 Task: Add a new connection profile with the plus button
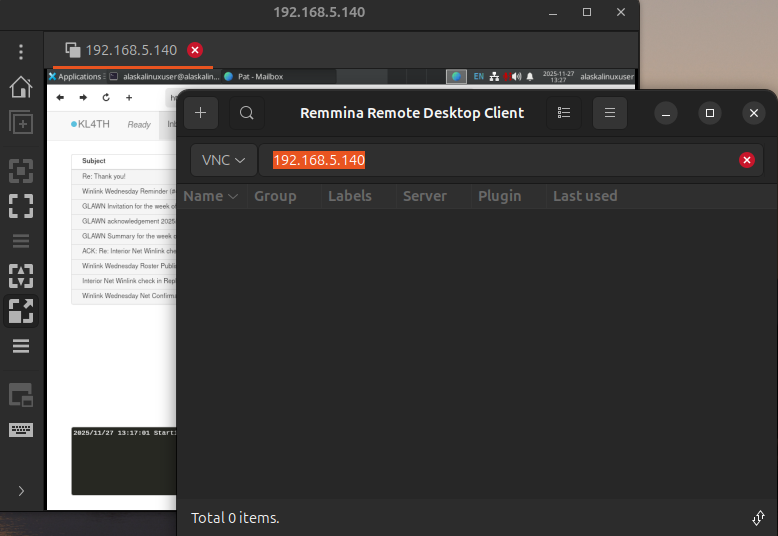(200, 113)
